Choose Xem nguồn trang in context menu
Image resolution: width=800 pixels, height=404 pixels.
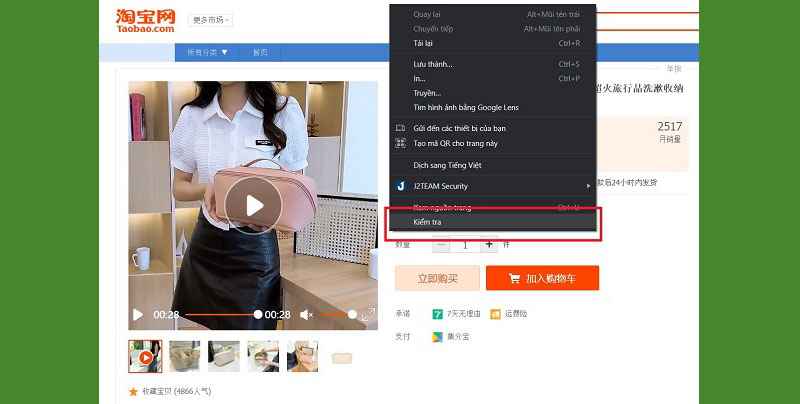click(493, 208)
